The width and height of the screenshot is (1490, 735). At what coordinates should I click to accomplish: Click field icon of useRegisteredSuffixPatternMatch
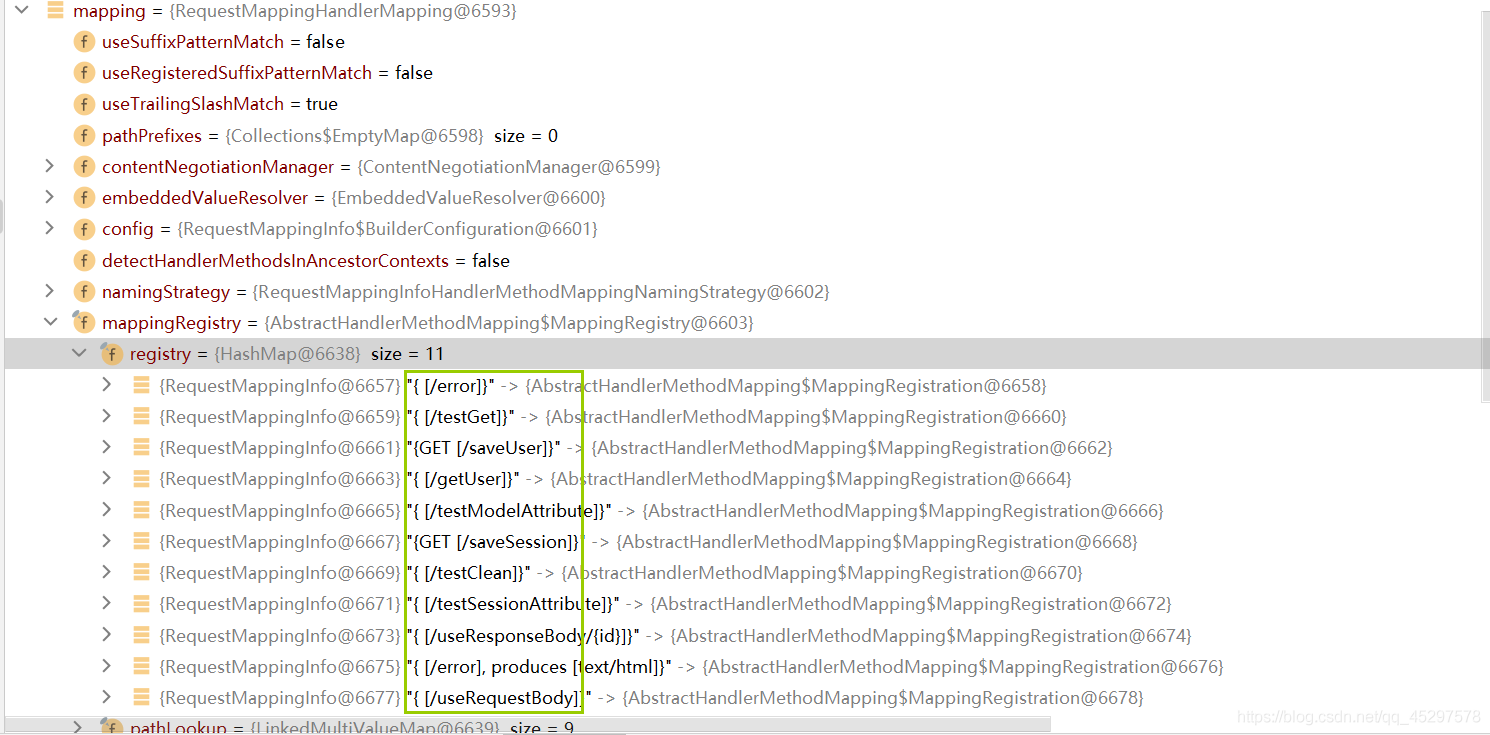pos(84,73)
